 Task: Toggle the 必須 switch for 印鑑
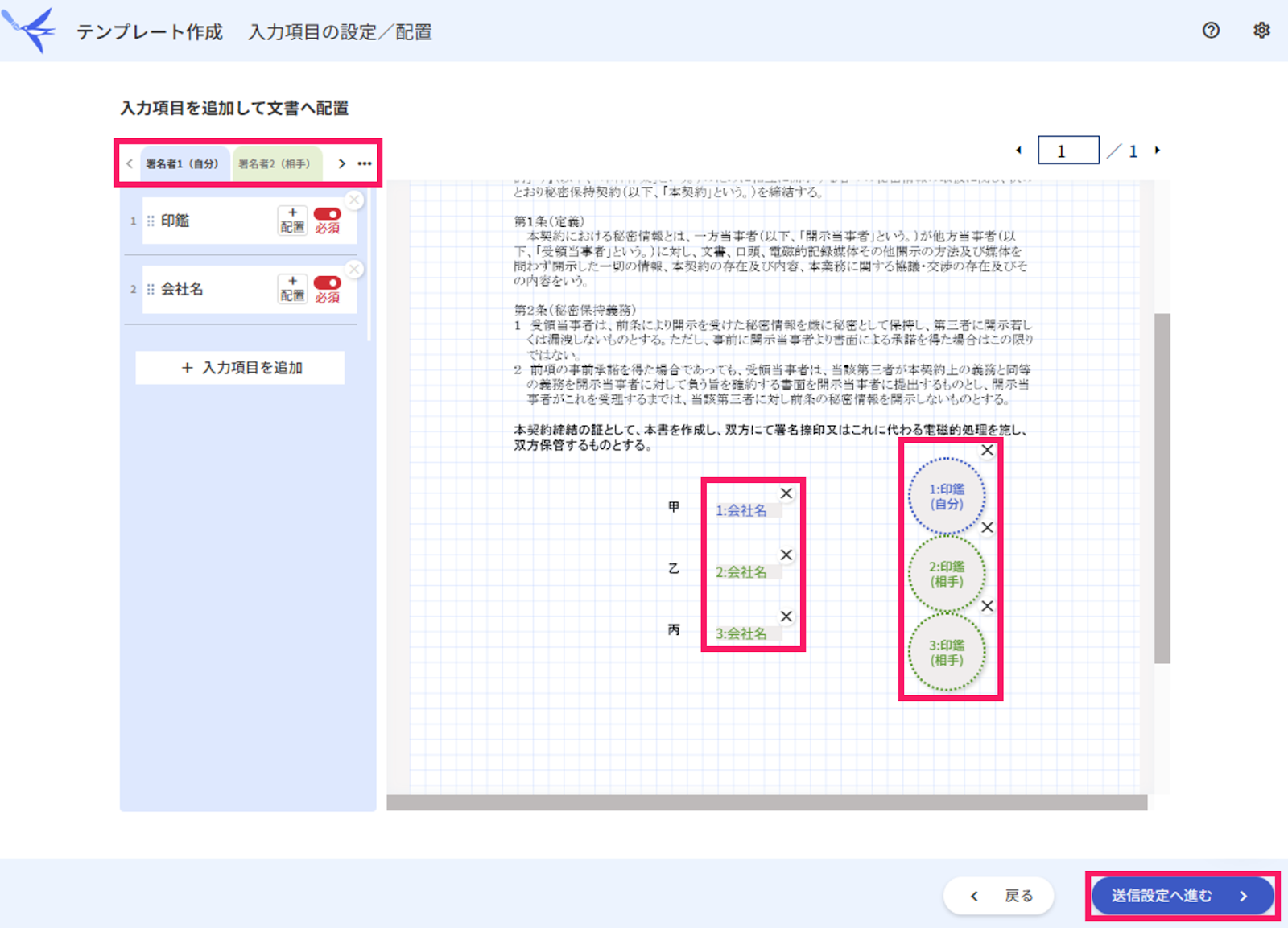(327, 214)
